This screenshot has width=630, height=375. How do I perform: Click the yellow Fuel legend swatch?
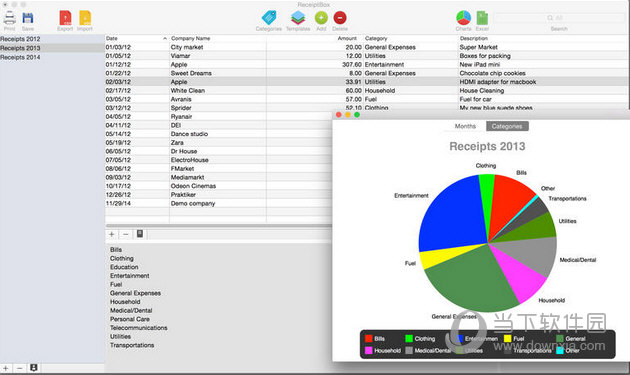(507, 339)
